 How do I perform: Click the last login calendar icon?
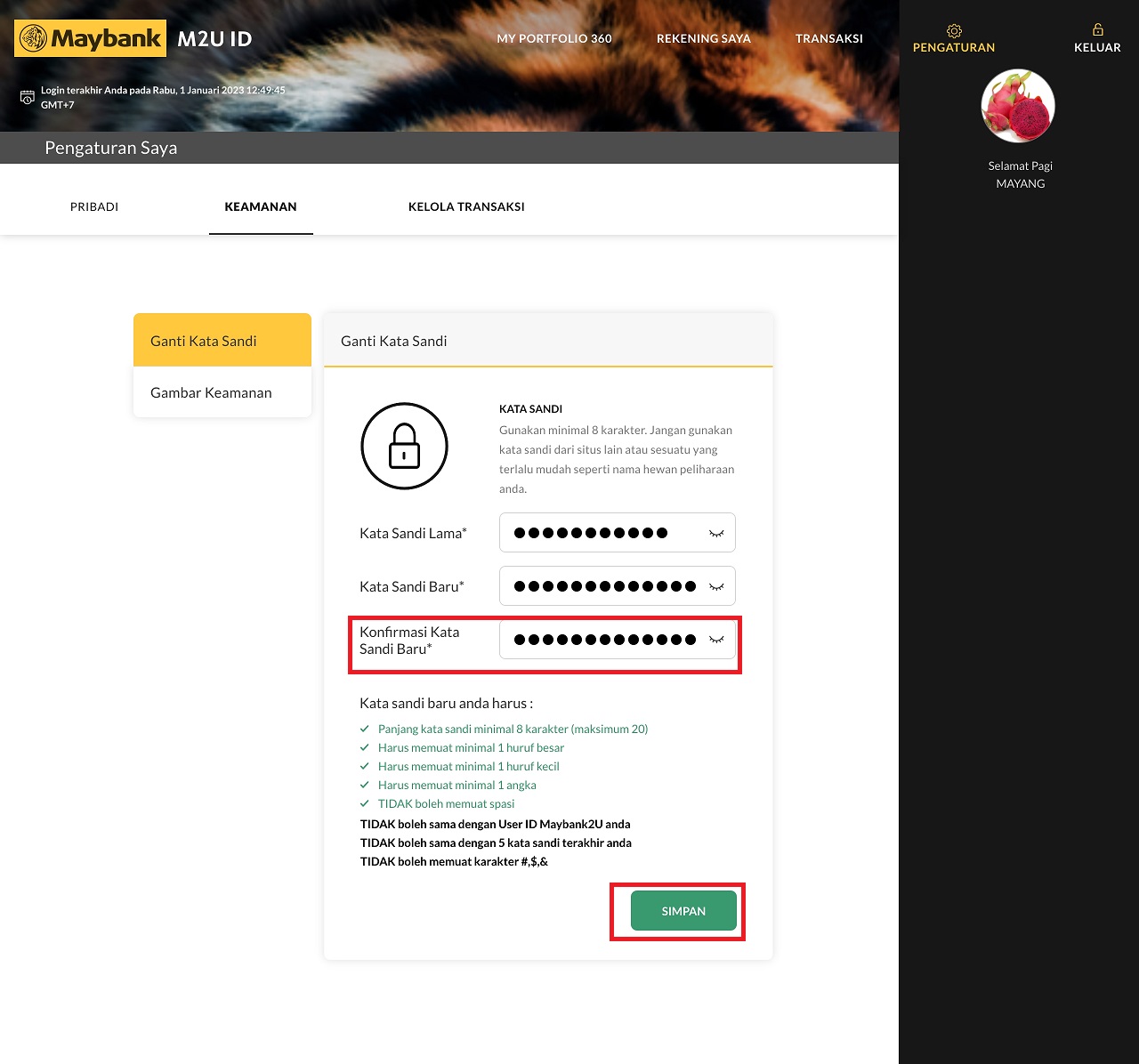tap(28, 97)
